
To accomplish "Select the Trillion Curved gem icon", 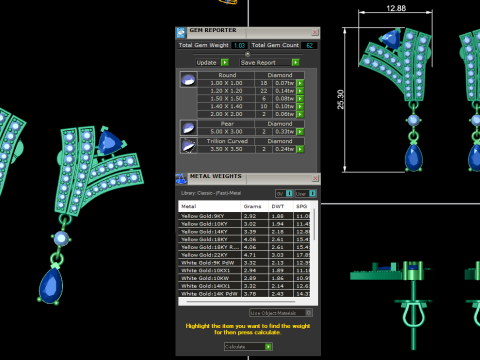I will pos(188,145).
